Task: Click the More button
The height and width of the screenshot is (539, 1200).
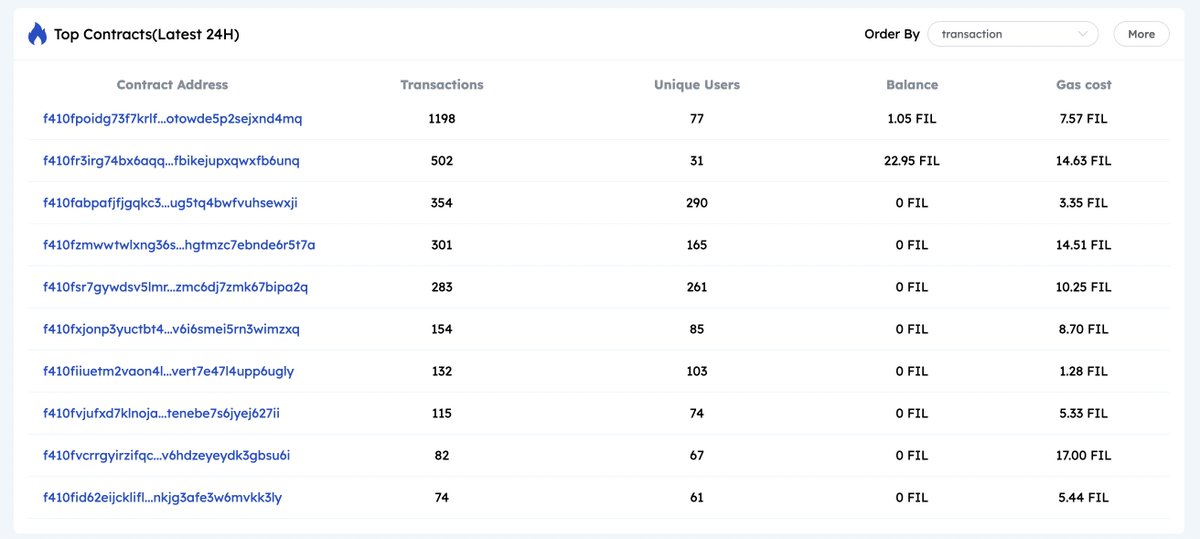Action: coord(1141,34)
